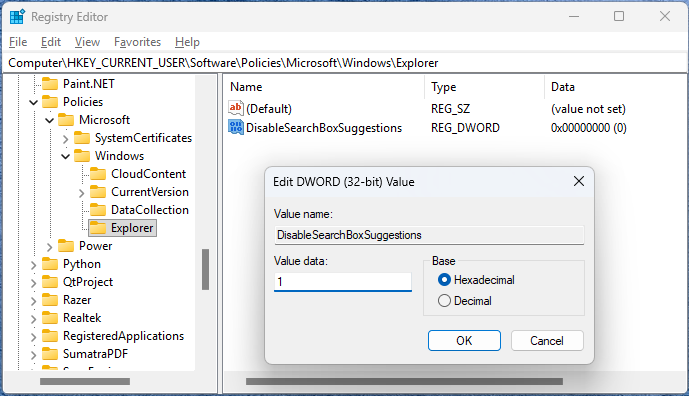The height and width of the screenshot is (396, 689).
Task: Click the REG_SZ type cell
Action: (x=450, y=109)
